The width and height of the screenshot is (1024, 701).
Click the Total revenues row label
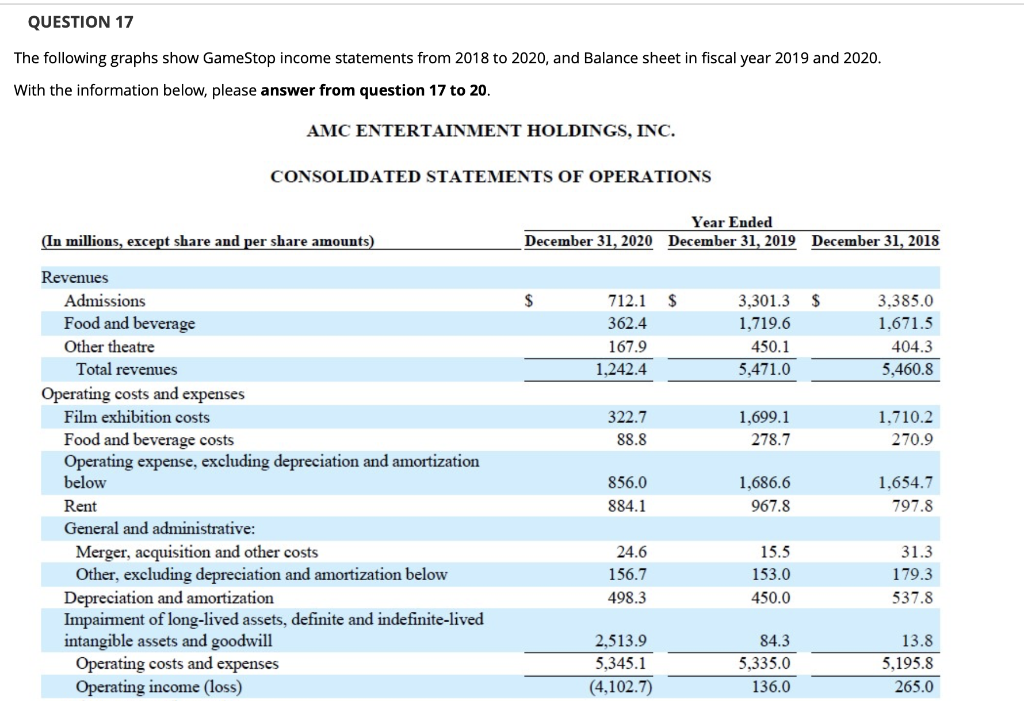click(127, 369)
